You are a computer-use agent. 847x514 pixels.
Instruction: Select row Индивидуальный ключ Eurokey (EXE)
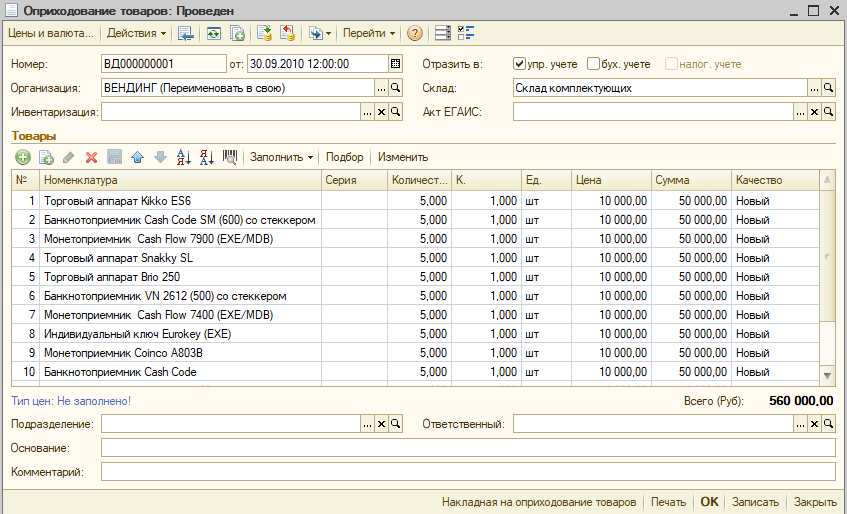[415, 334]
